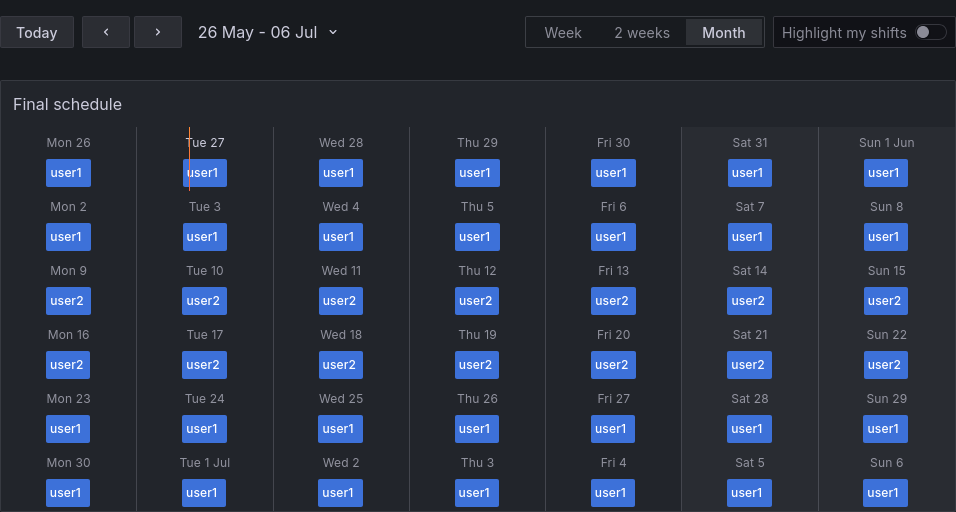Image resolution: width=956 pixels, height=512 pixels.
Task: Select user2 shift on Mon 9
Action: click(68, 301)
